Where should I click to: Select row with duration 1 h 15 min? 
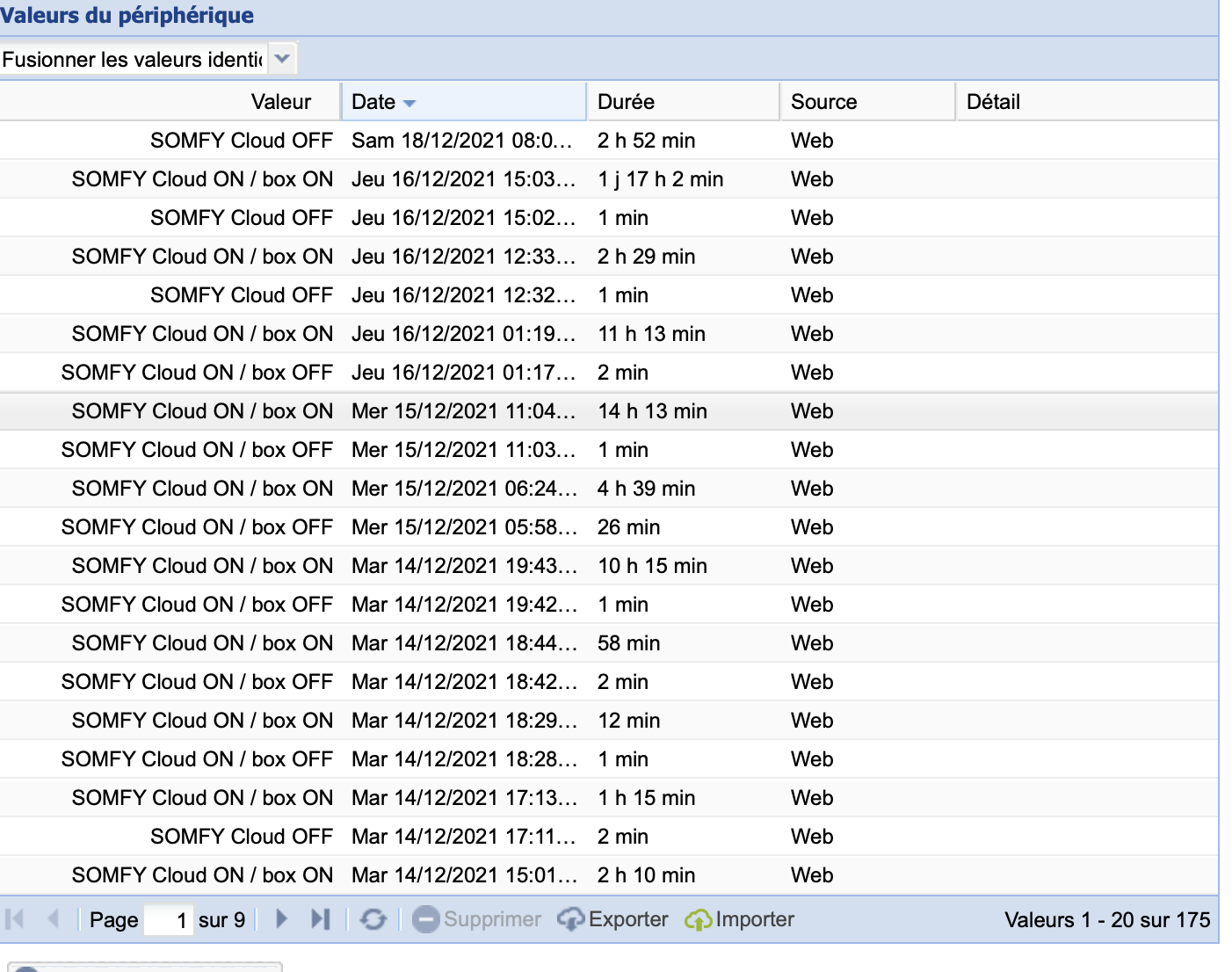(x=609, y=798)
